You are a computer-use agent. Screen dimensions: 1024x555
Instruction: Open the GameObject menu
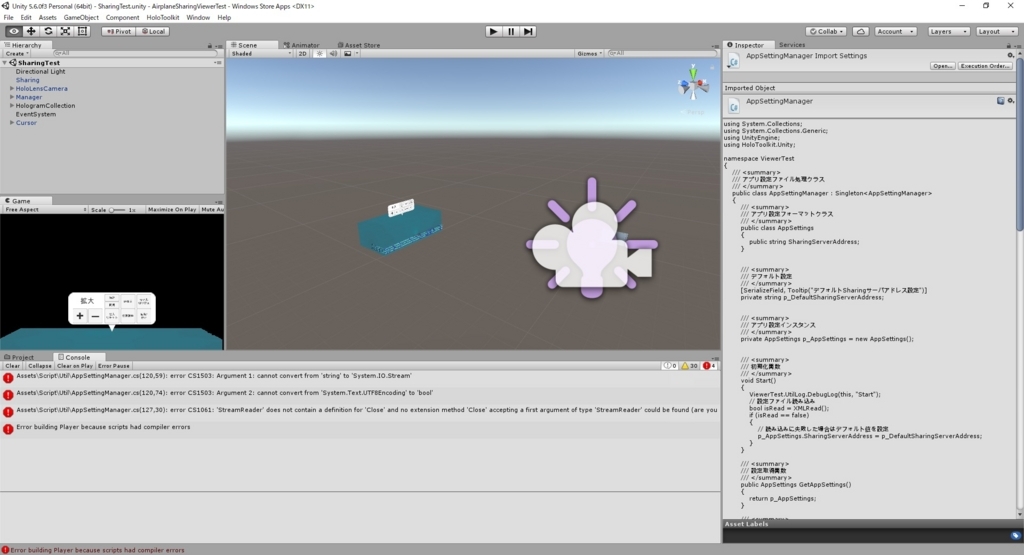(x=81, y=18)
